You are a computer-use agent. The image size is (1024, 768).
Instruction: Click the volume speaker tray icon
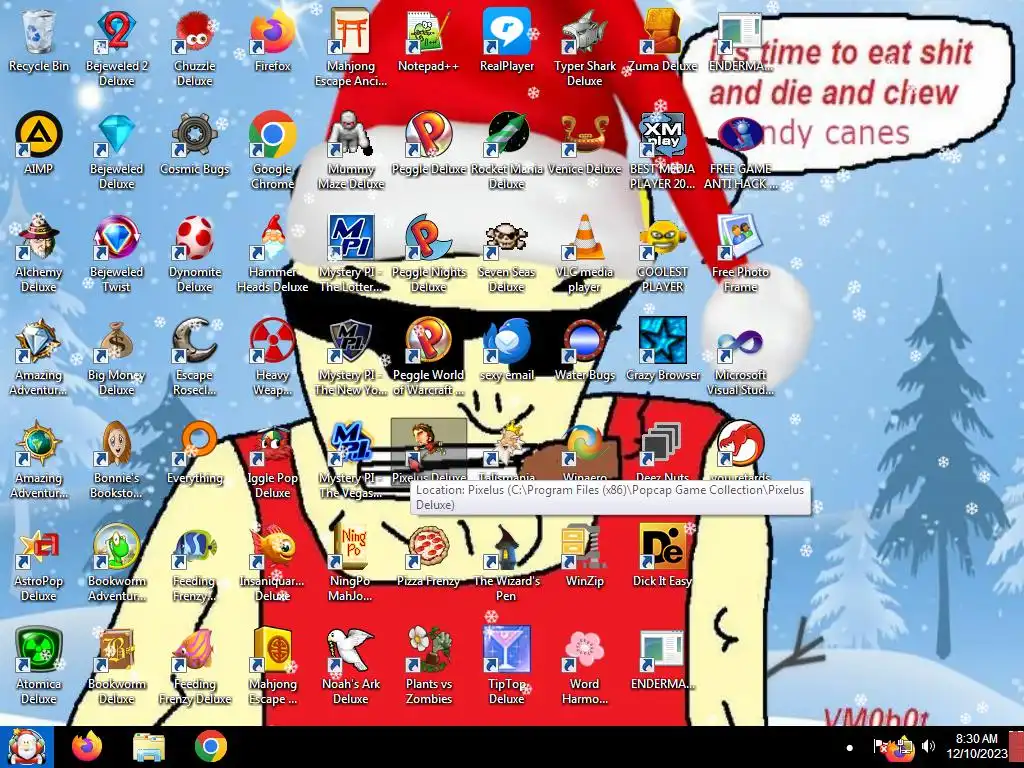928,746
